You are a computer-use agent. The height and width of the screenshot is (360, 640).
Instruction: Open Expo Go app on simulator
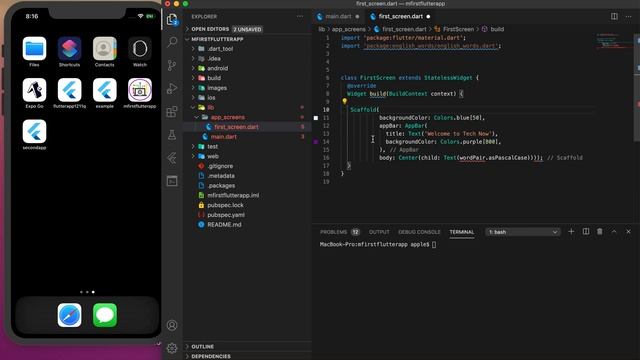pos(34,93)
